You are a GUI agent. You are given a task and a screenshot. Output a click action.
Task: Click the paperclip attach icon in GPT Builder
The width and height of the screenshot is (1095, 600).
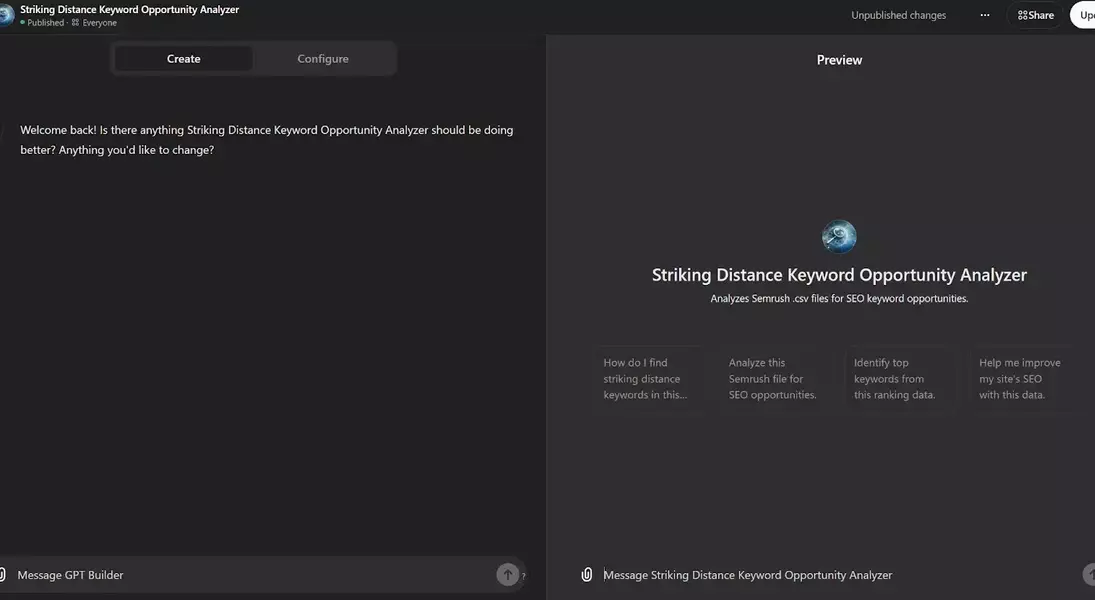pos(3,575)
